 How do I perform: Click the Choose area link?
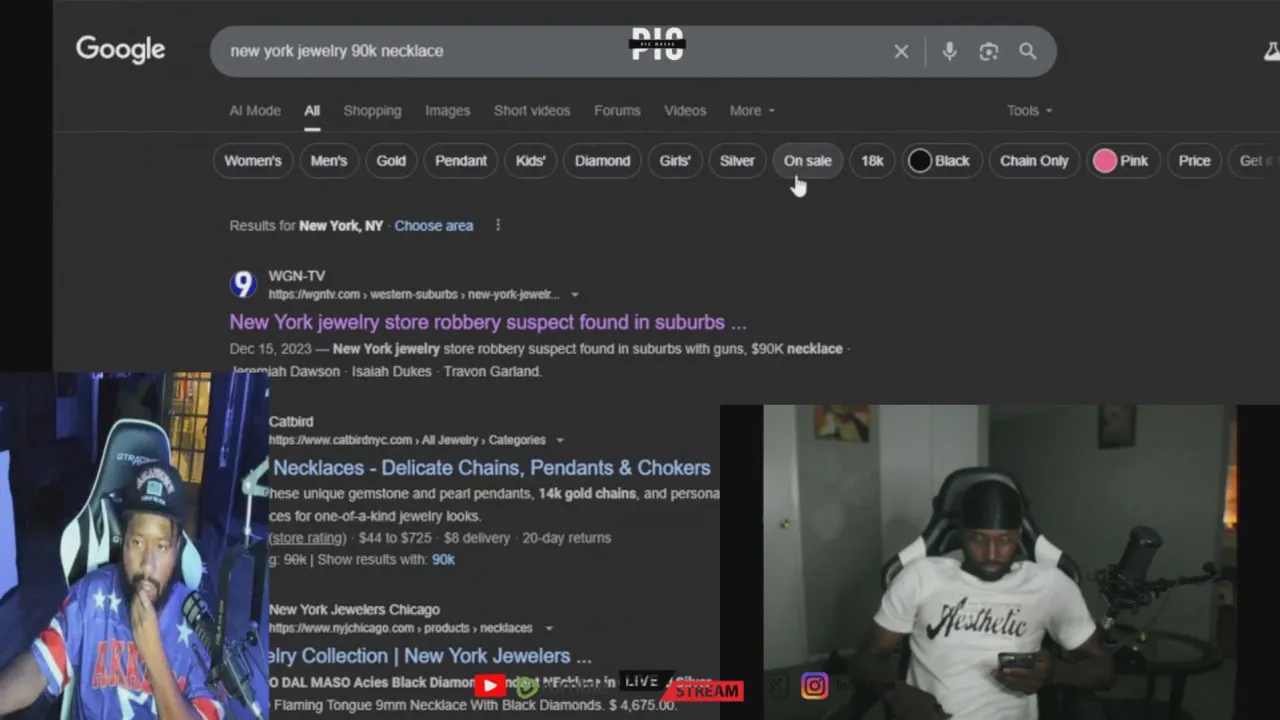tap(433, 226)
